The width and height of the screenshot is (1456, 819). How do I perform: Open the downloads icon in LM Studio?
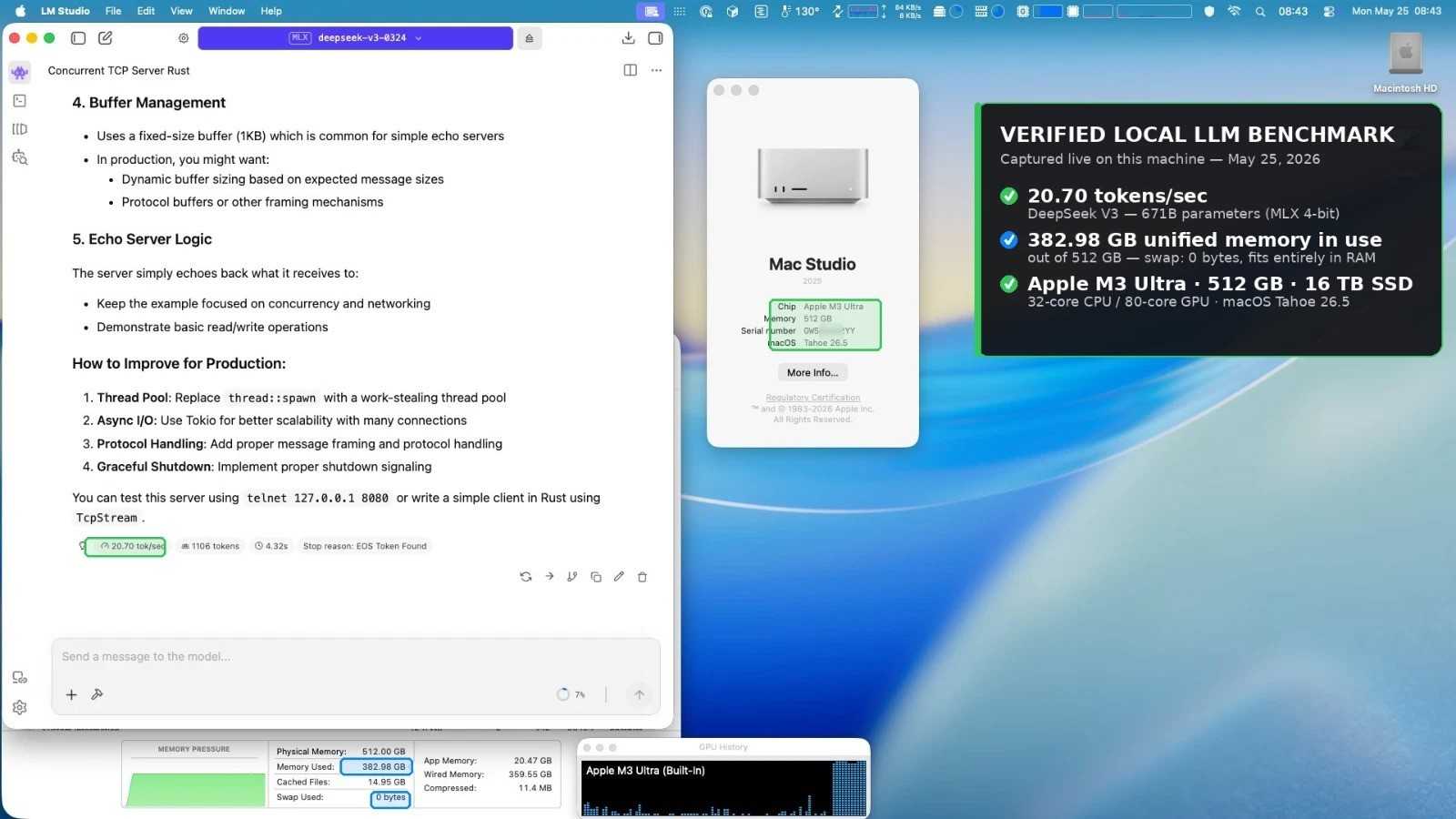click(x=628, y=38)
